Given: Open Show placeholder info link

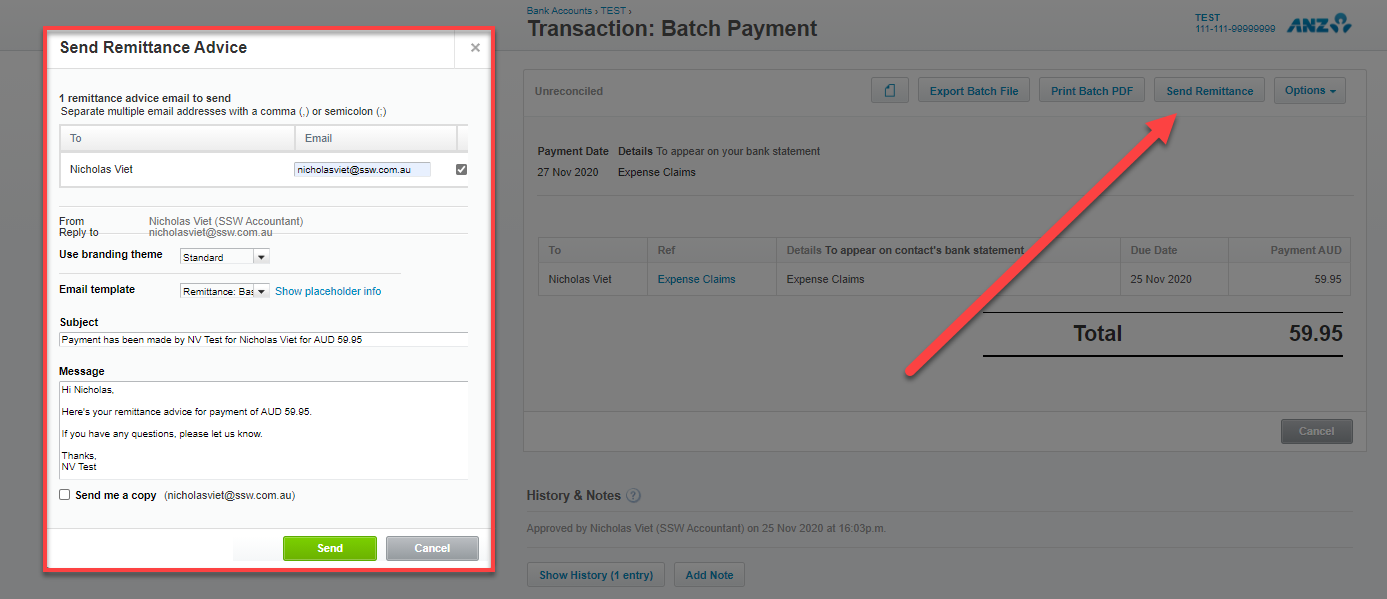Looking at the screenshot, I should tap(328, 291).
